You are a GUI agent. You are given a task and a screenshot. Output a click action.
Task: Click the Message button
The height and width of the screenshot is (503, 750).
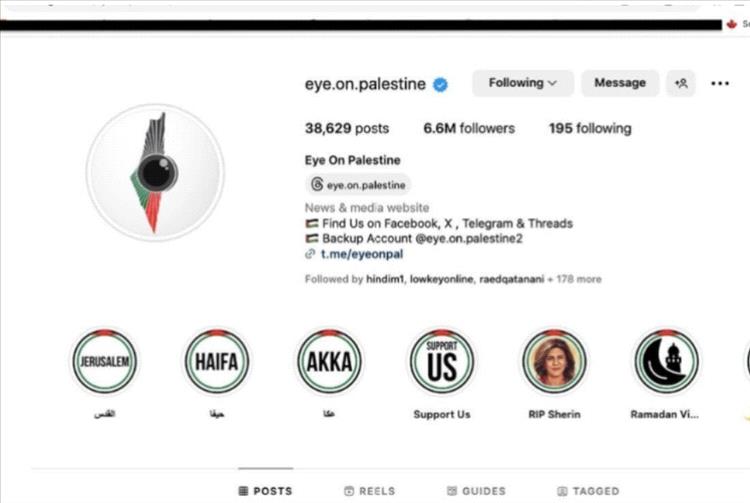[620, 83]
